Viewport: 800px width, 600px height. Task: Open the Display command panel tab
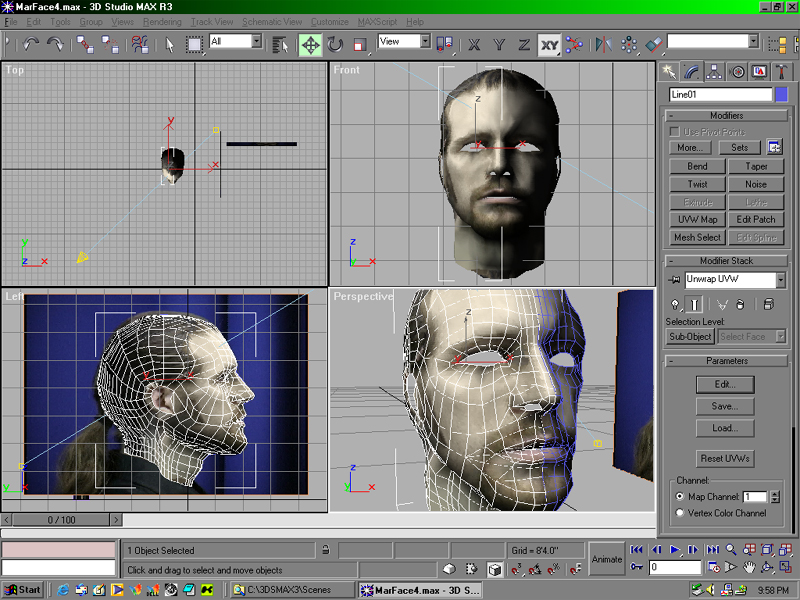click(x=759, y=71)
